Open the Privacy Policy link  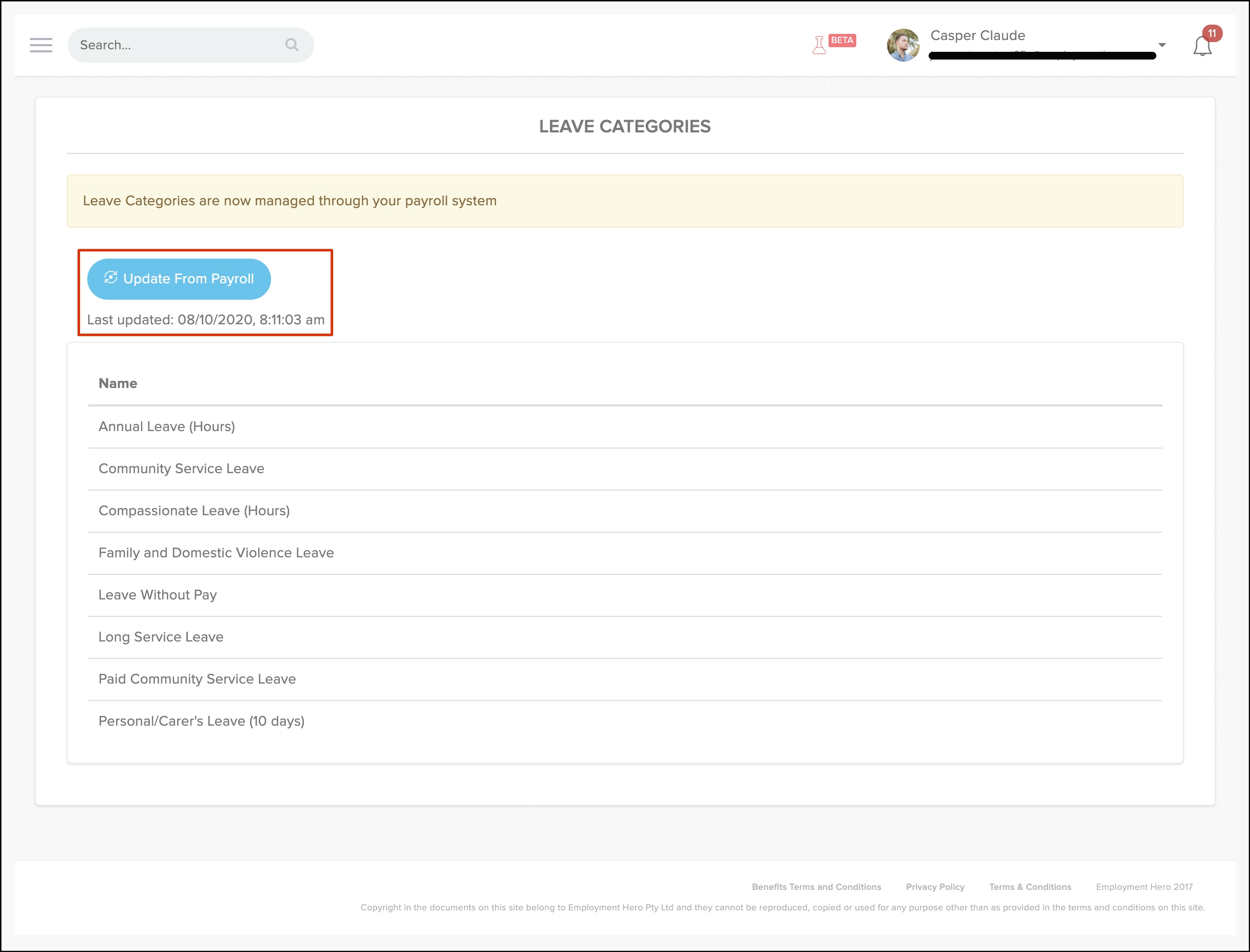(x=935, y=887)
